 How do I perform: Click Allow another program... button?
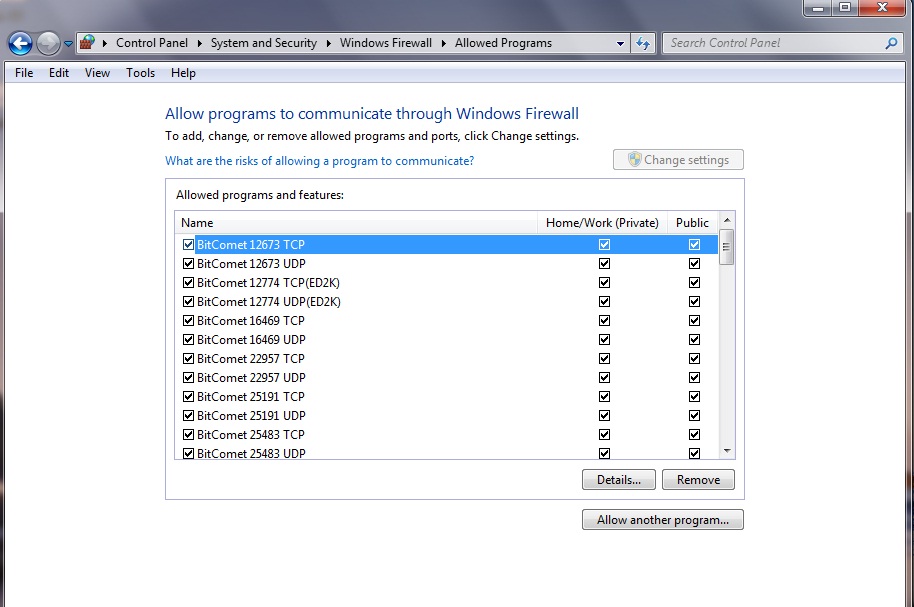pyautogui.click(x=663, y=520)
